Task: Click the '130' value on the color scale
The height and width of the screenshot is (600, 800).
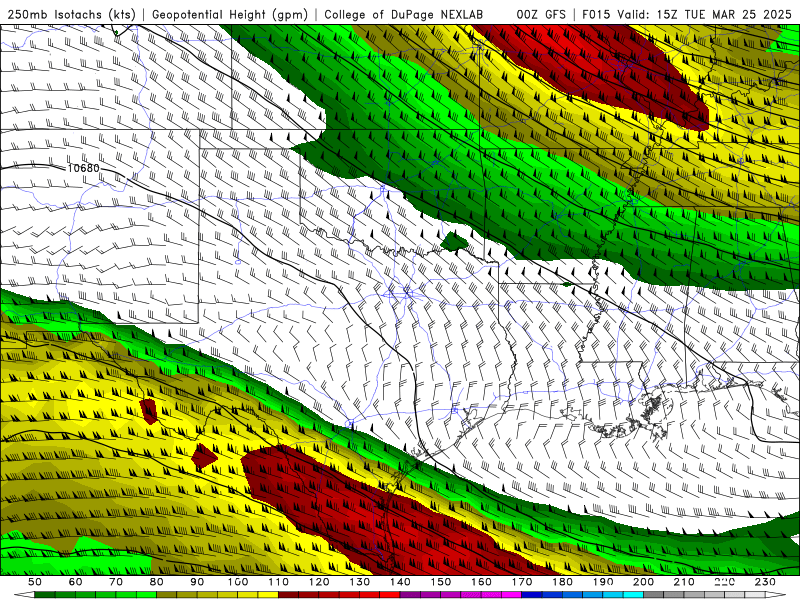Action: click(360, 582)
